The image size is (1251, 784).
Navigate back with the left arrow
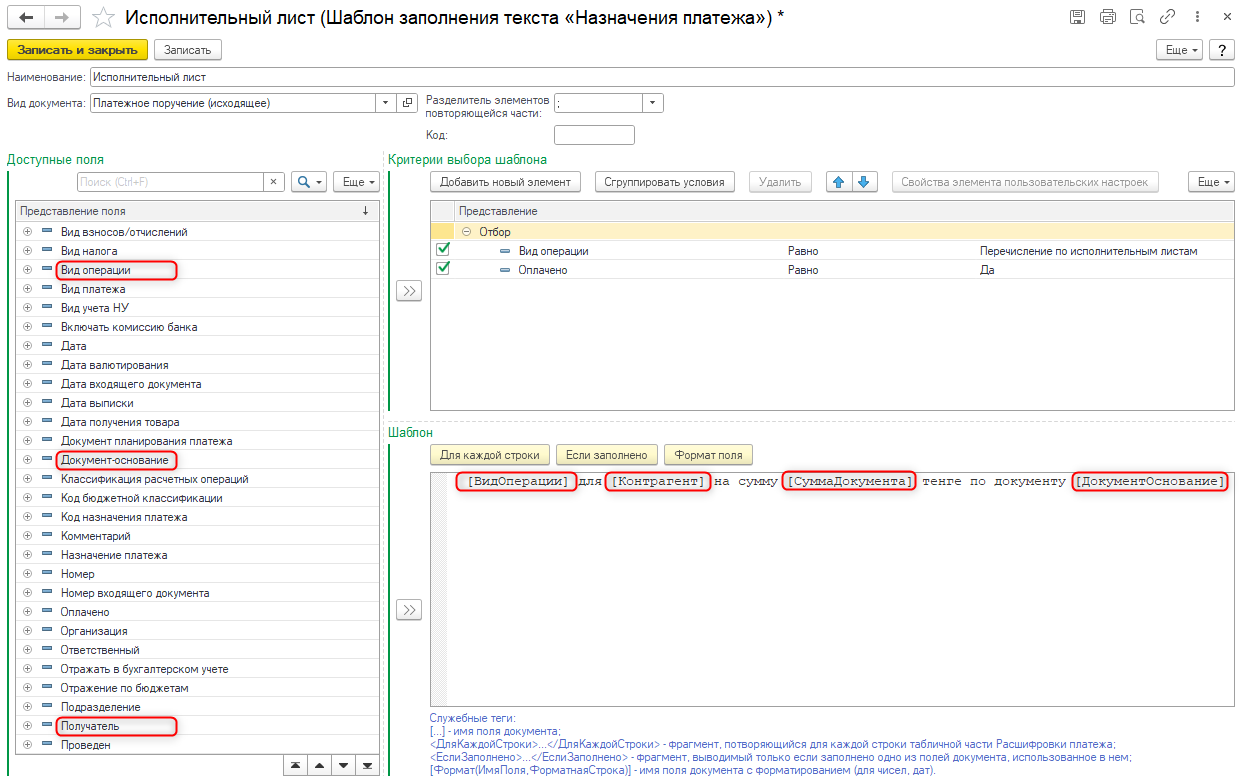[26, 17]
